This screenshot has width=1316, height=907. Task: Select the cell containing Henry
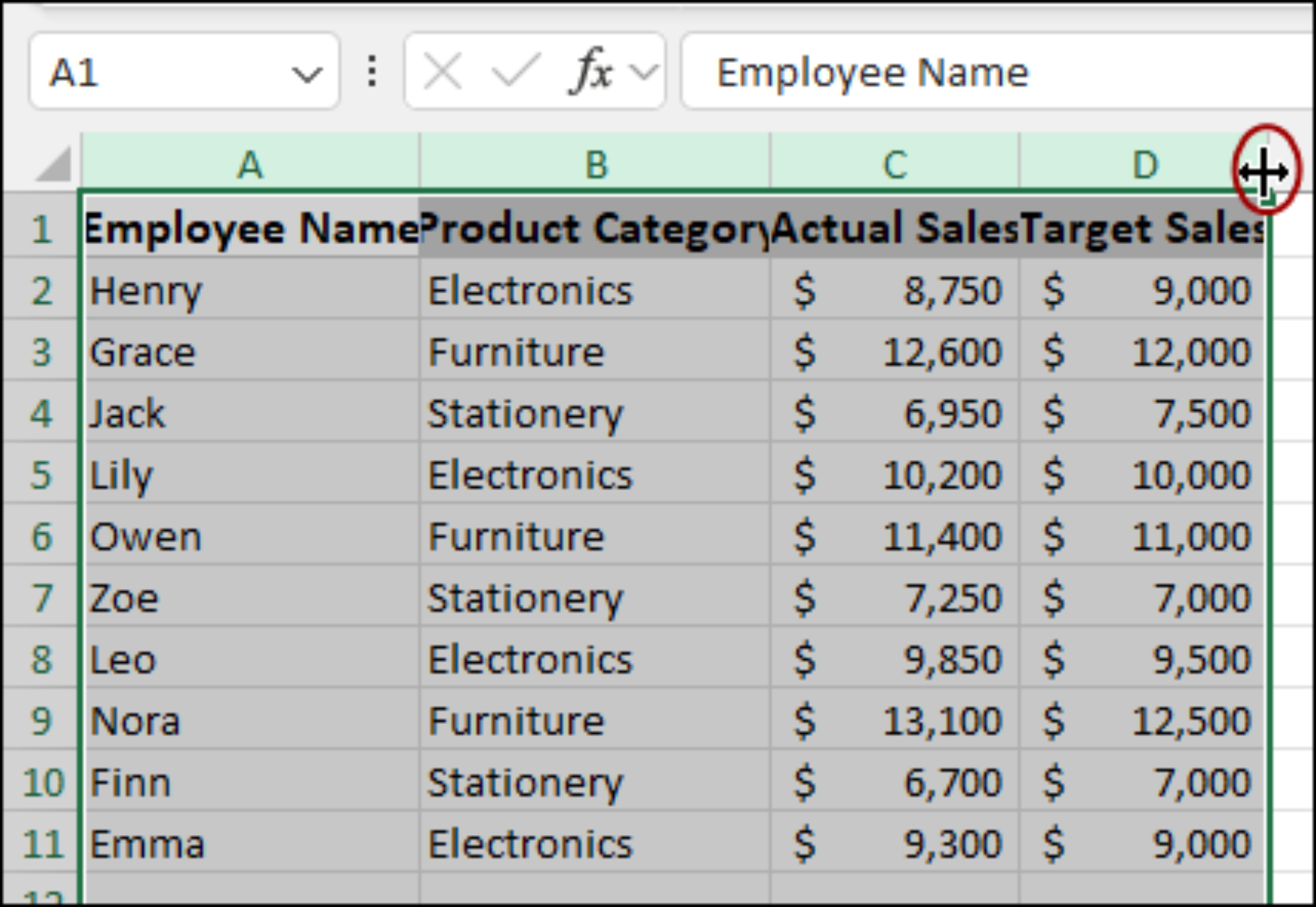(x=251, y=290)
